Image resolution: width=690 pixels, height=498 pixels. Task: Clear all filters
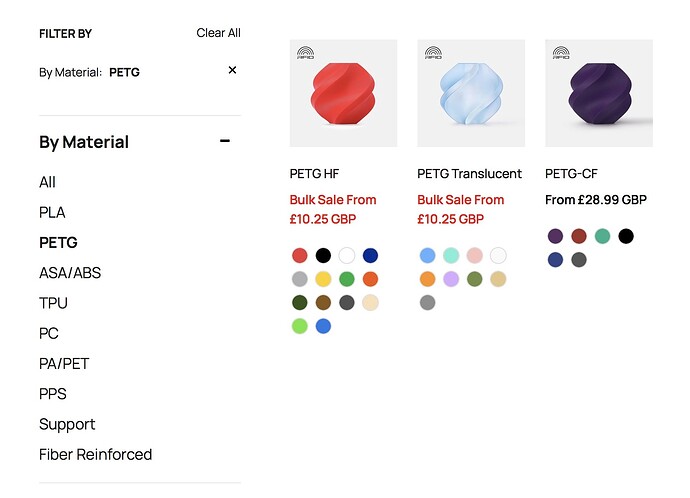[218, 33]
